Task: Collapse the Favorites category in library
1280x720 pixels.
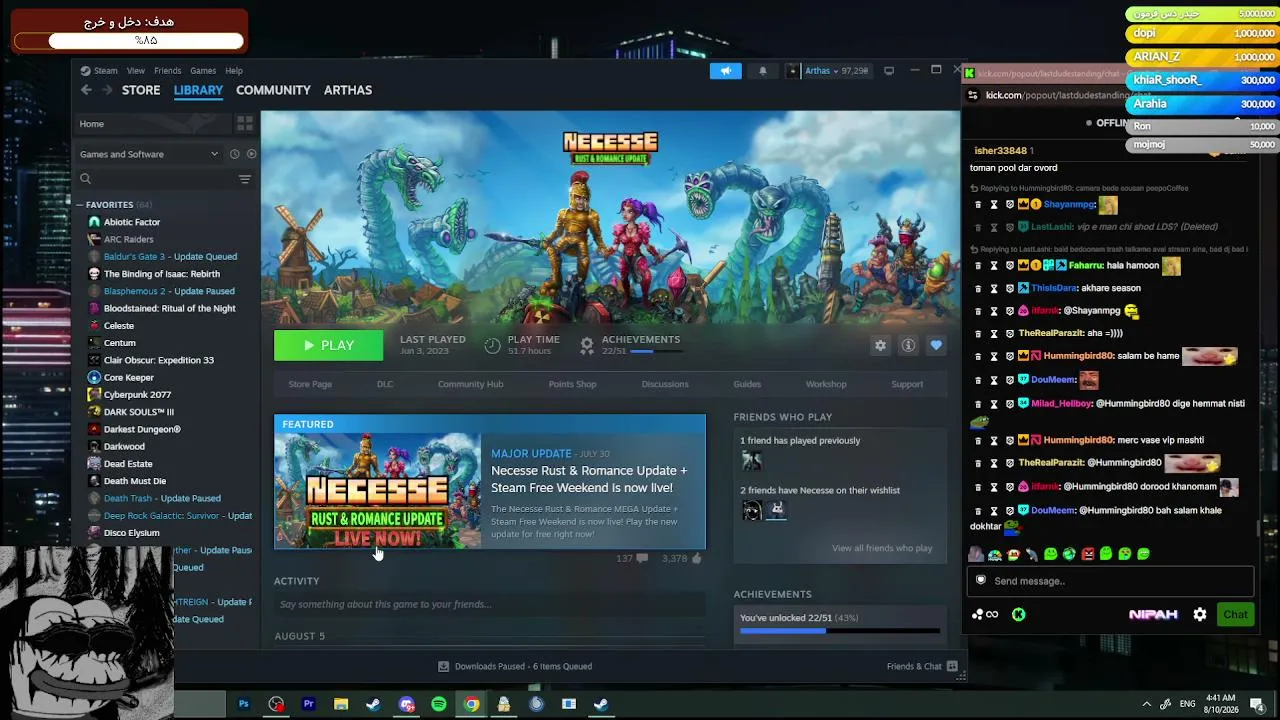Action: point(80,205)
